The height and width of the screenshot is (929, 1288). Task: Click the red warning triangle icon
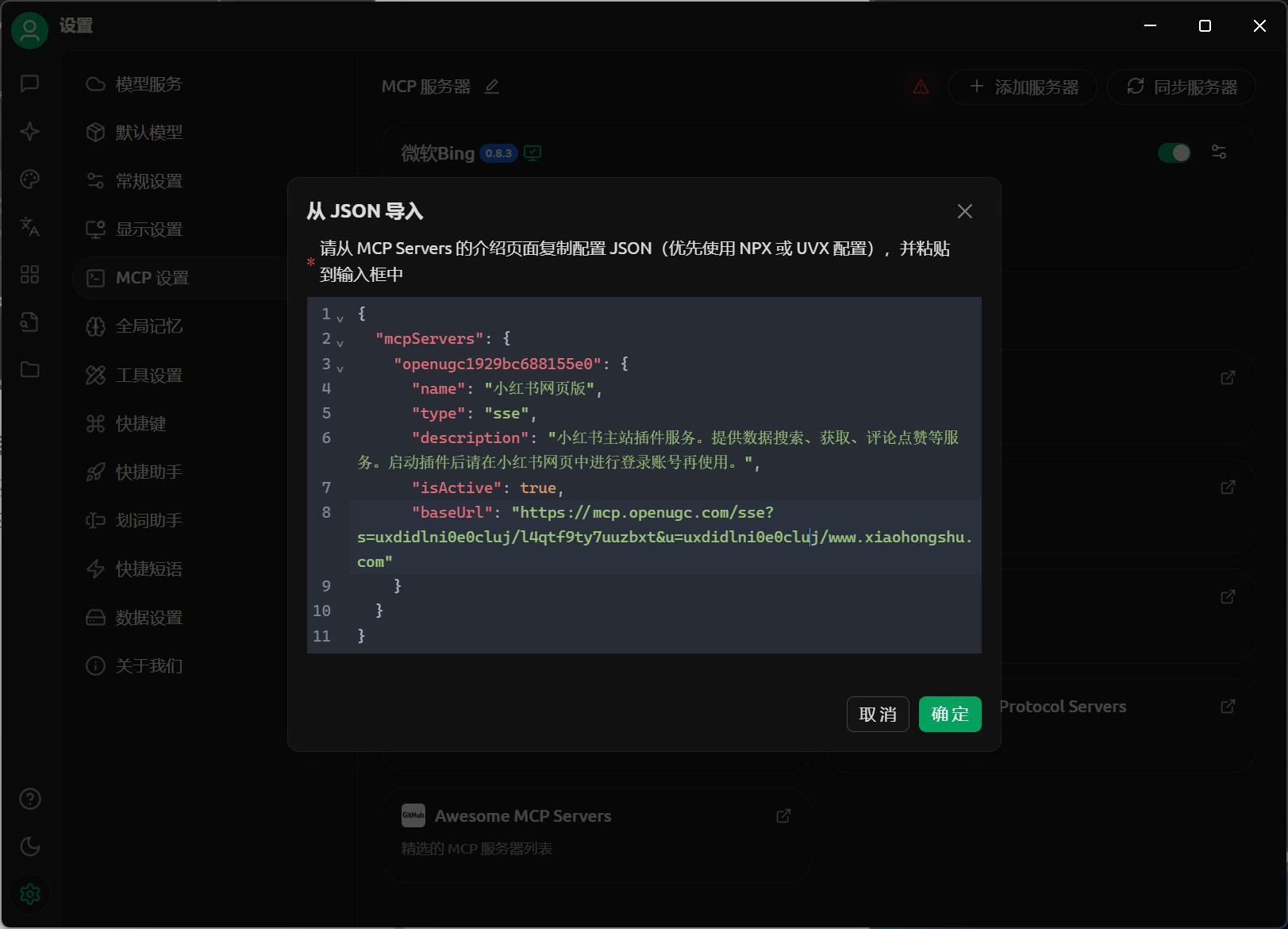[x=921, y=87]
